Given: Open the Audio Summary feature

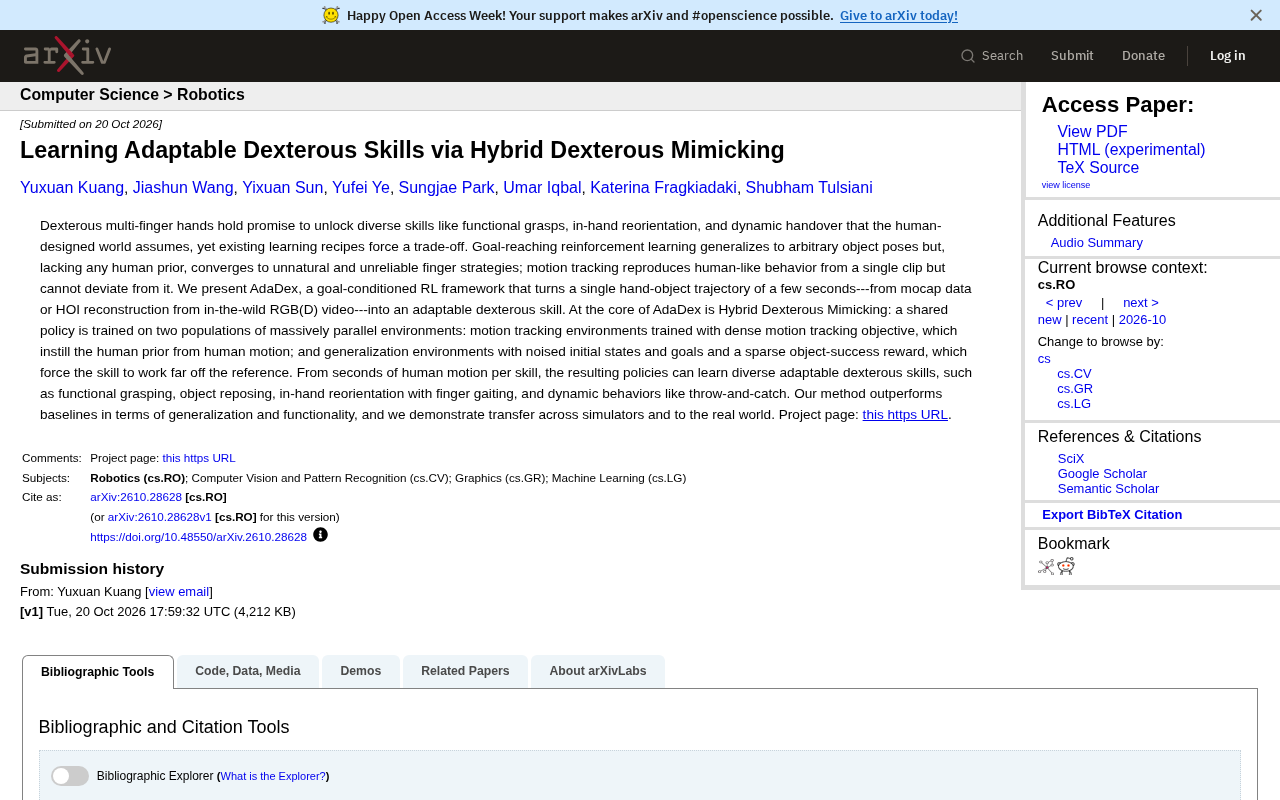Looking at the screenshot, I should 1097,243.
